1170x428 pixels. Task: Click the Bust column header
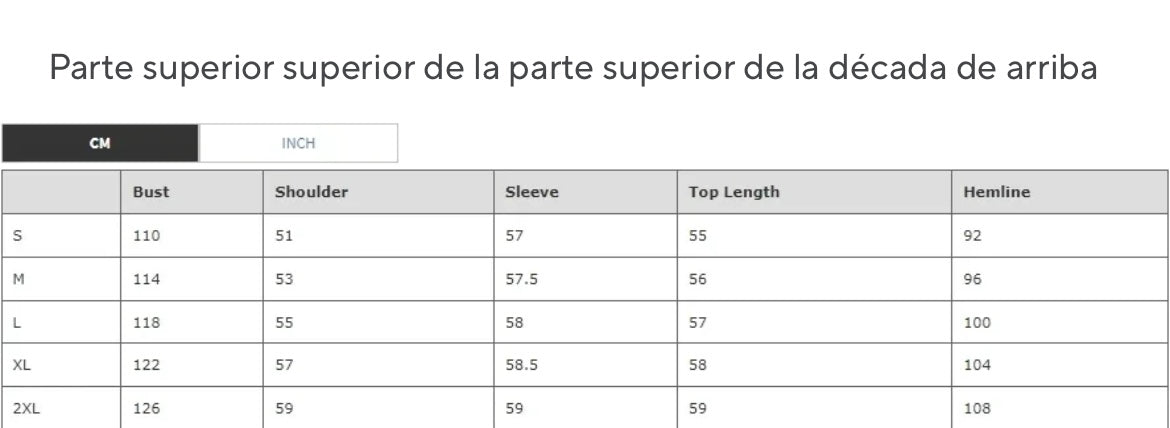151,192
